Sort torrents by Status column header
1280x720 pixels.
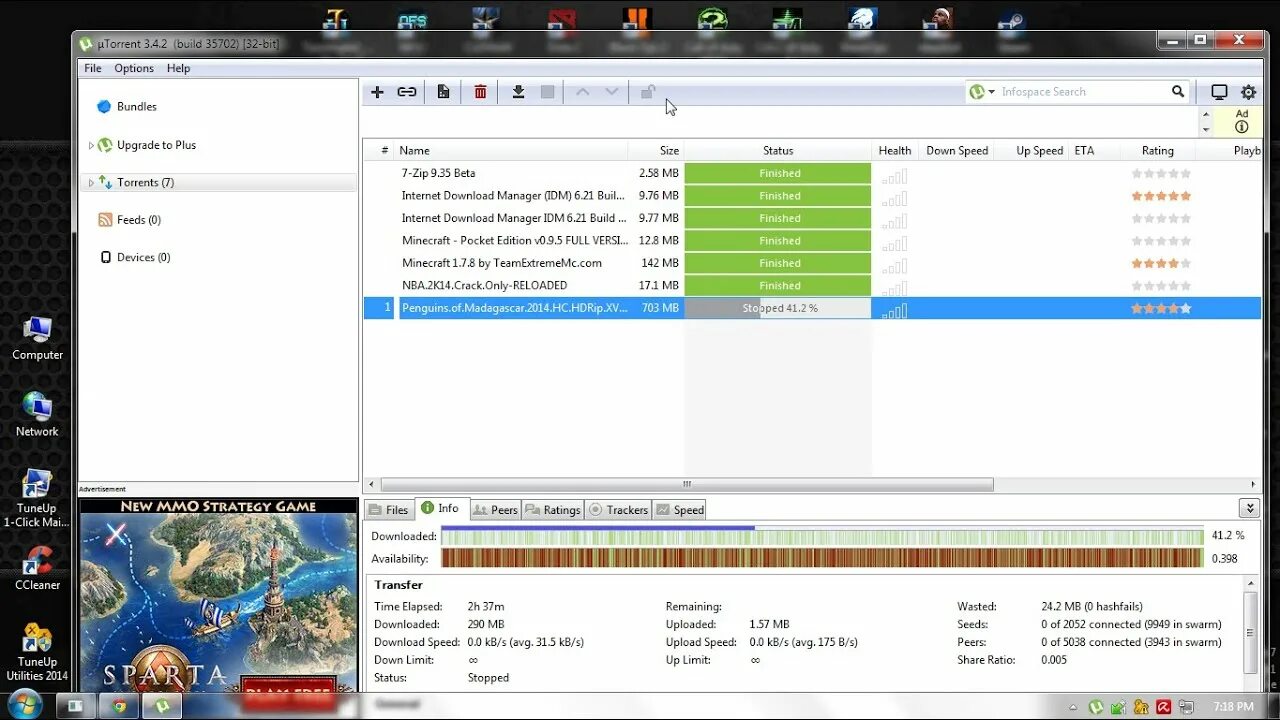coord(778,151)
